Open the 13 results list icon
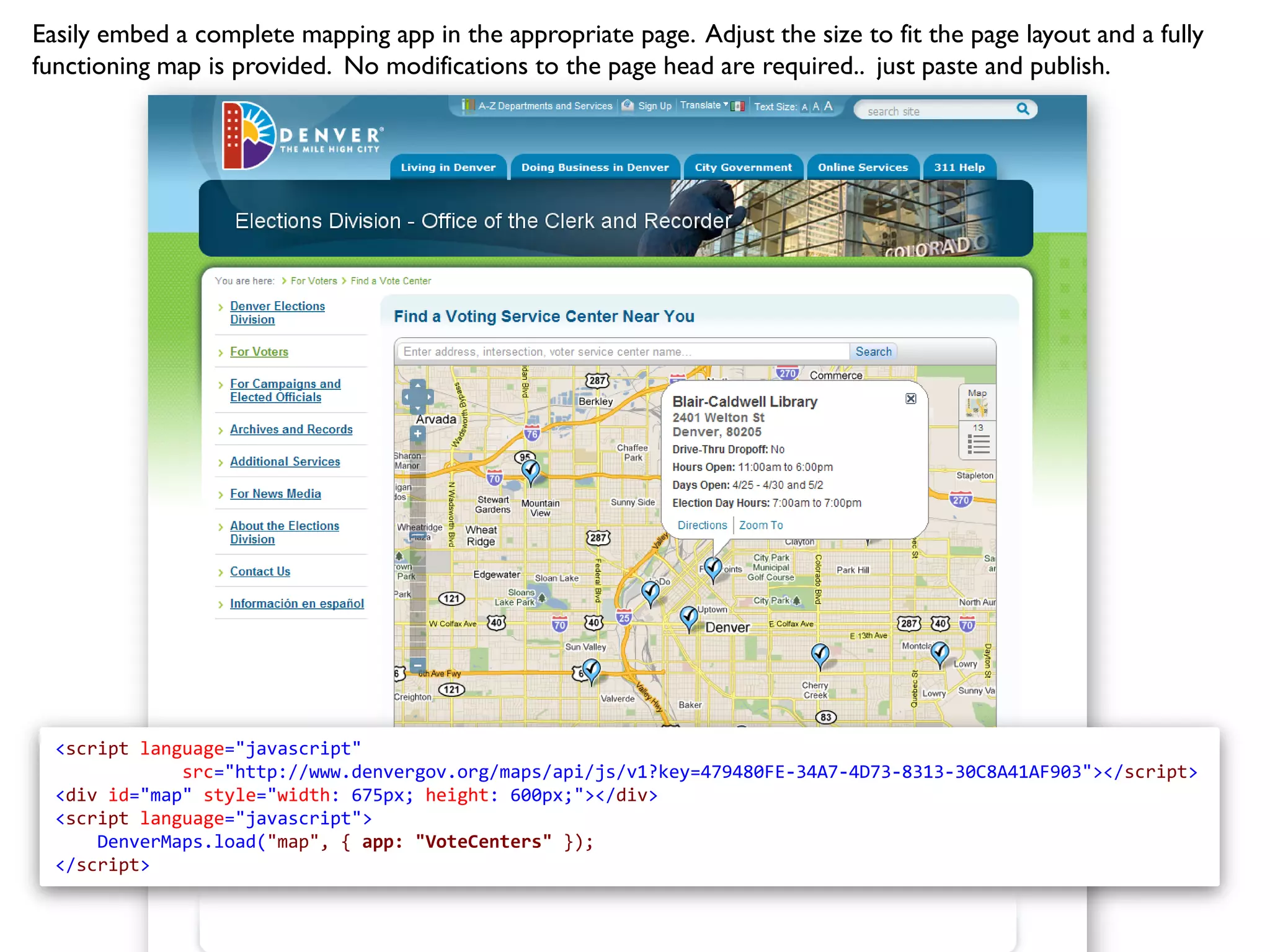Screen dimensions: 1270x952 (978, 440)
